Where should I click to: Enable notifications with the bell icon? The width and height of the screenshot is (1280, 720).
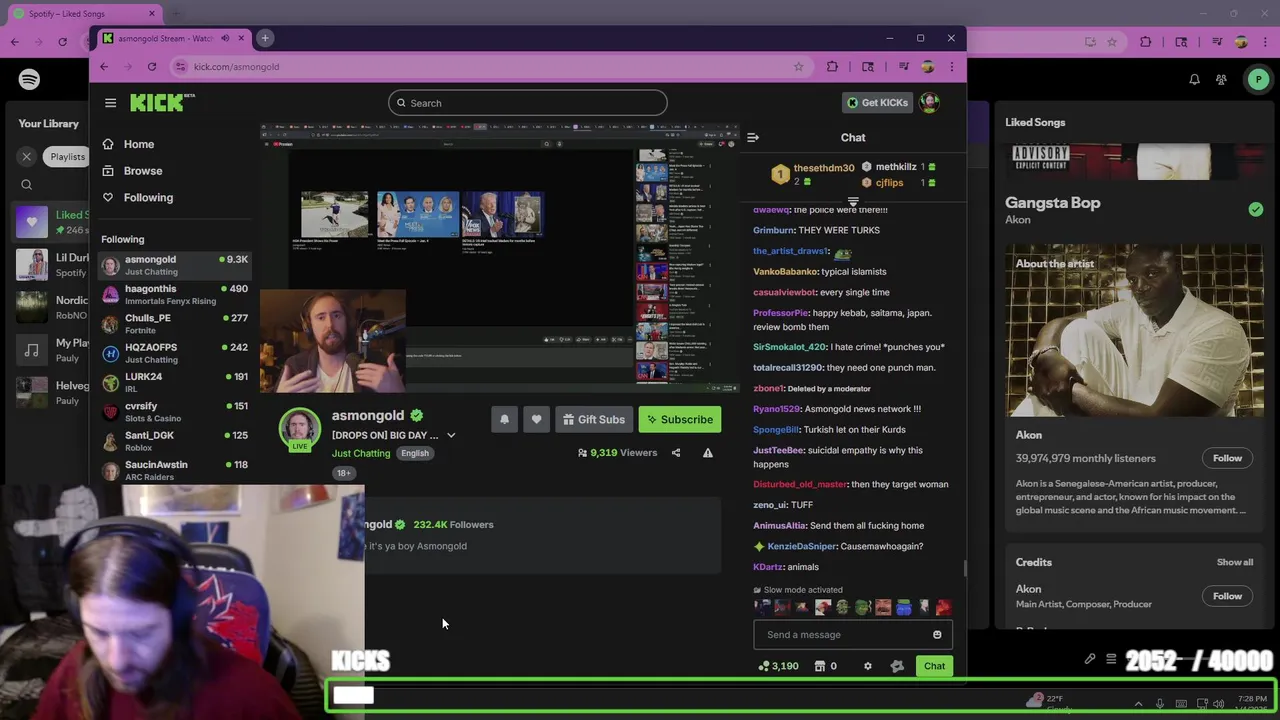pyautogui.click(x=504, y=420)
